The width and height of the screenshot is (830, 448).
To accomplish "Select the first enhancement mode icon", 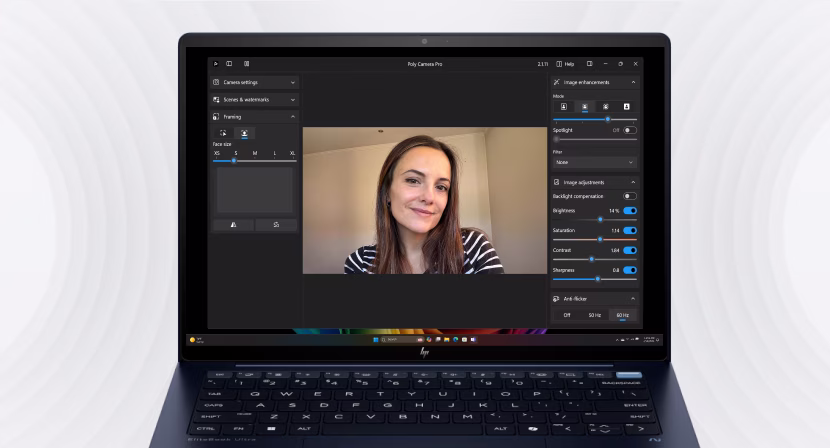I will click(564, 106).
